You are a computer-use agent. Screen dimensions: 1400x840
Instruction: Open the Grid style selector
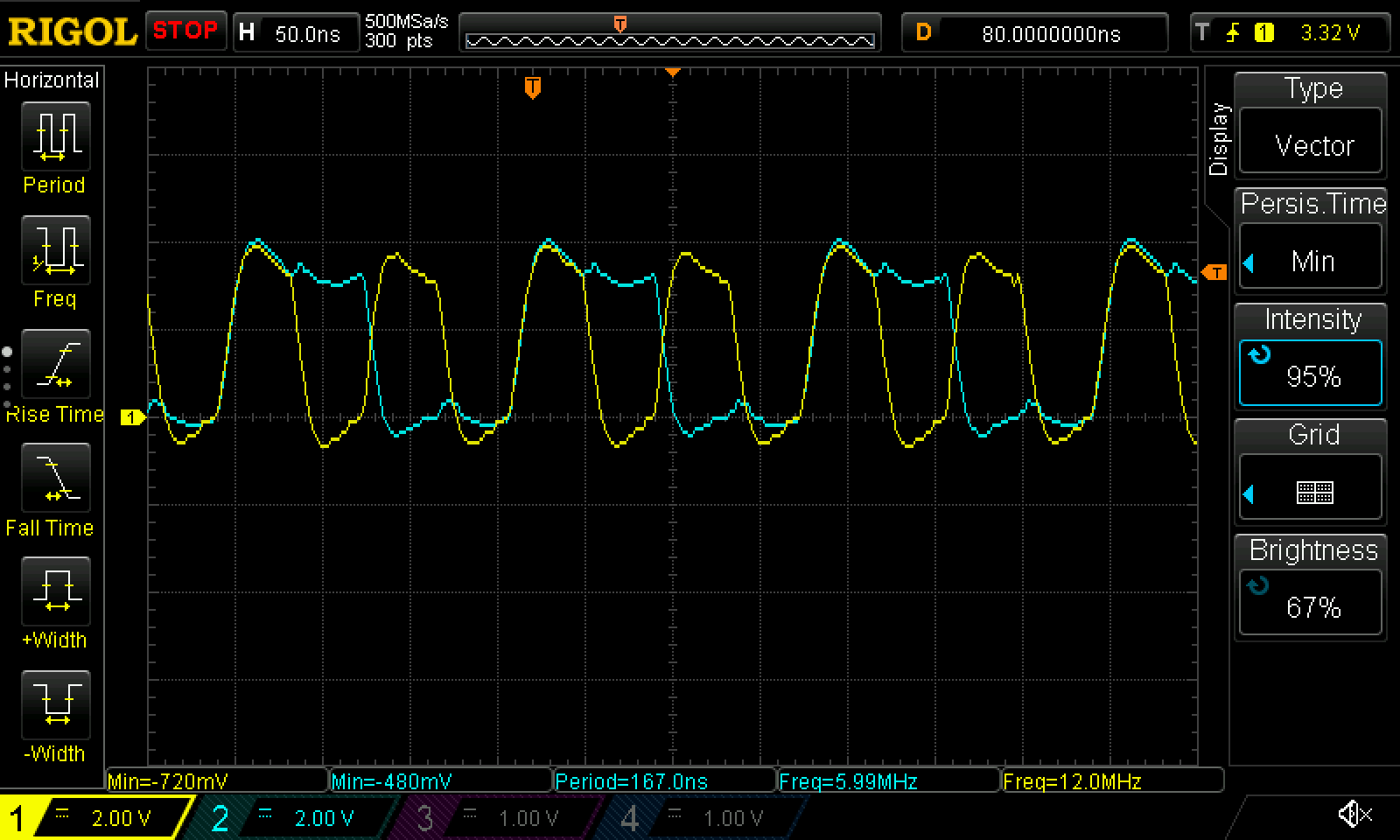(1311, 493)
